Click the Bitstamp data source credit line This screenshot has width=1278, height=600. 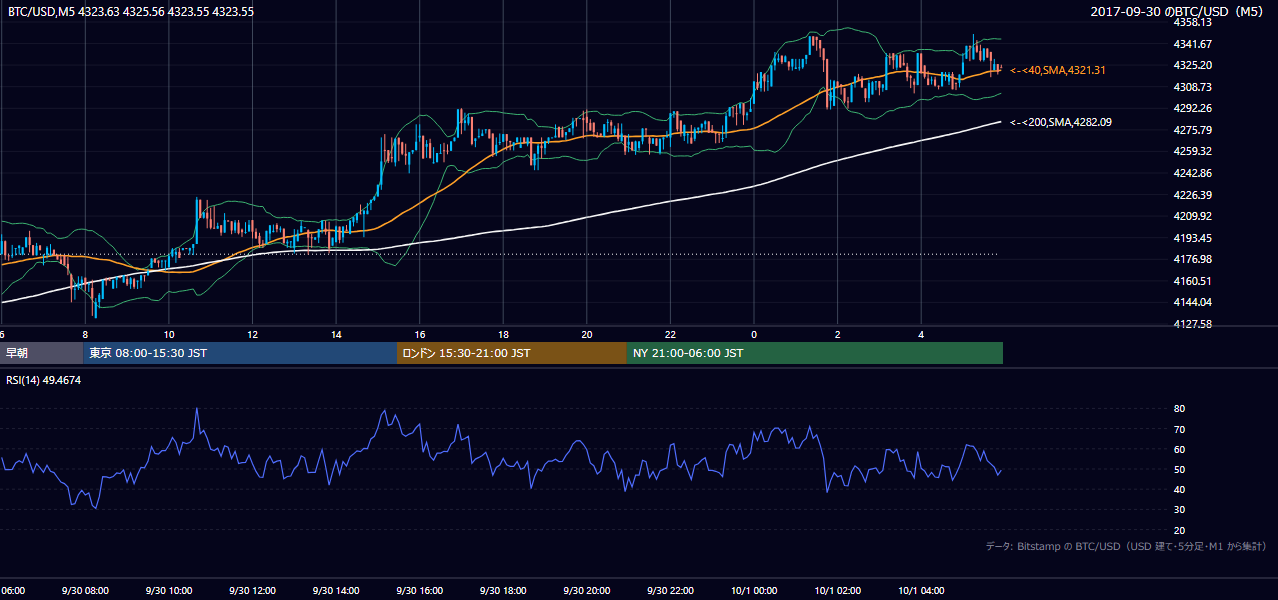[1126, 547]
